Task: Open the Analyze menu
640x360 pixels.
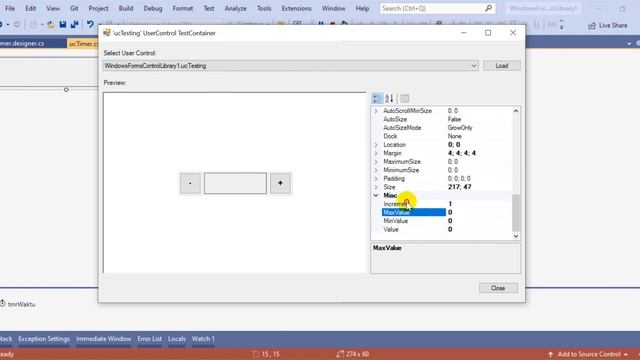Action: click(236, 8)
